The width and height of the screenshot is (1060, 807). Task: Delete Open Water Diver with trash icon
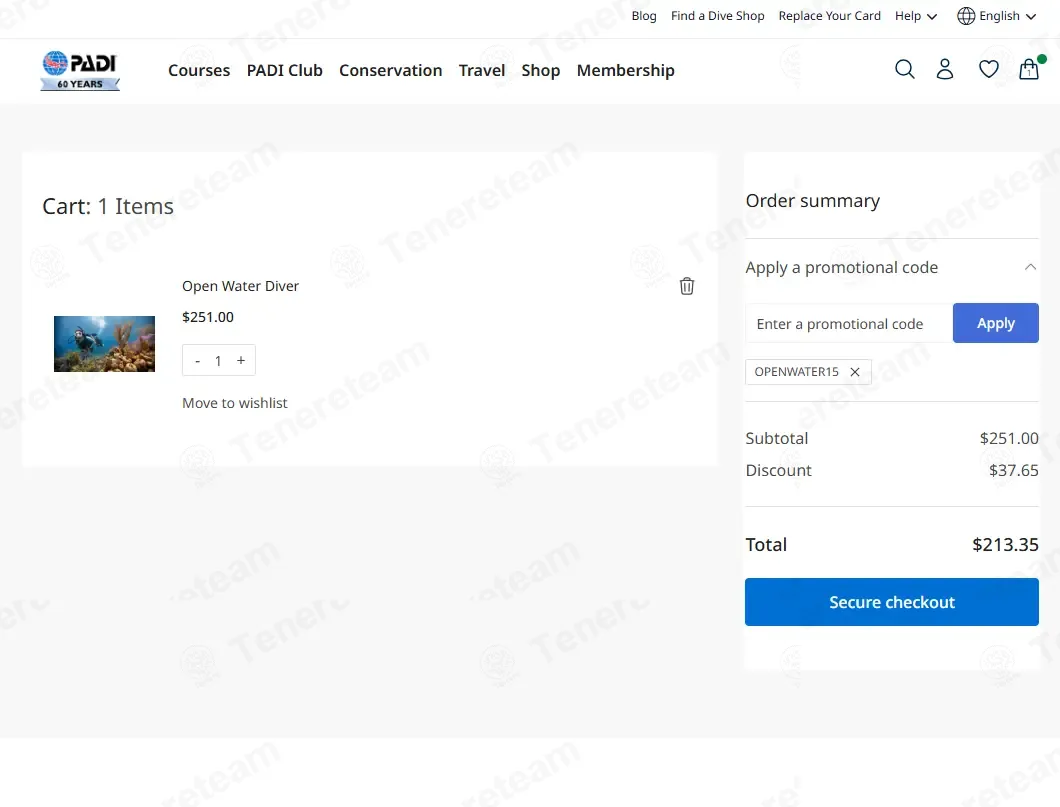[x=687, y=286]
